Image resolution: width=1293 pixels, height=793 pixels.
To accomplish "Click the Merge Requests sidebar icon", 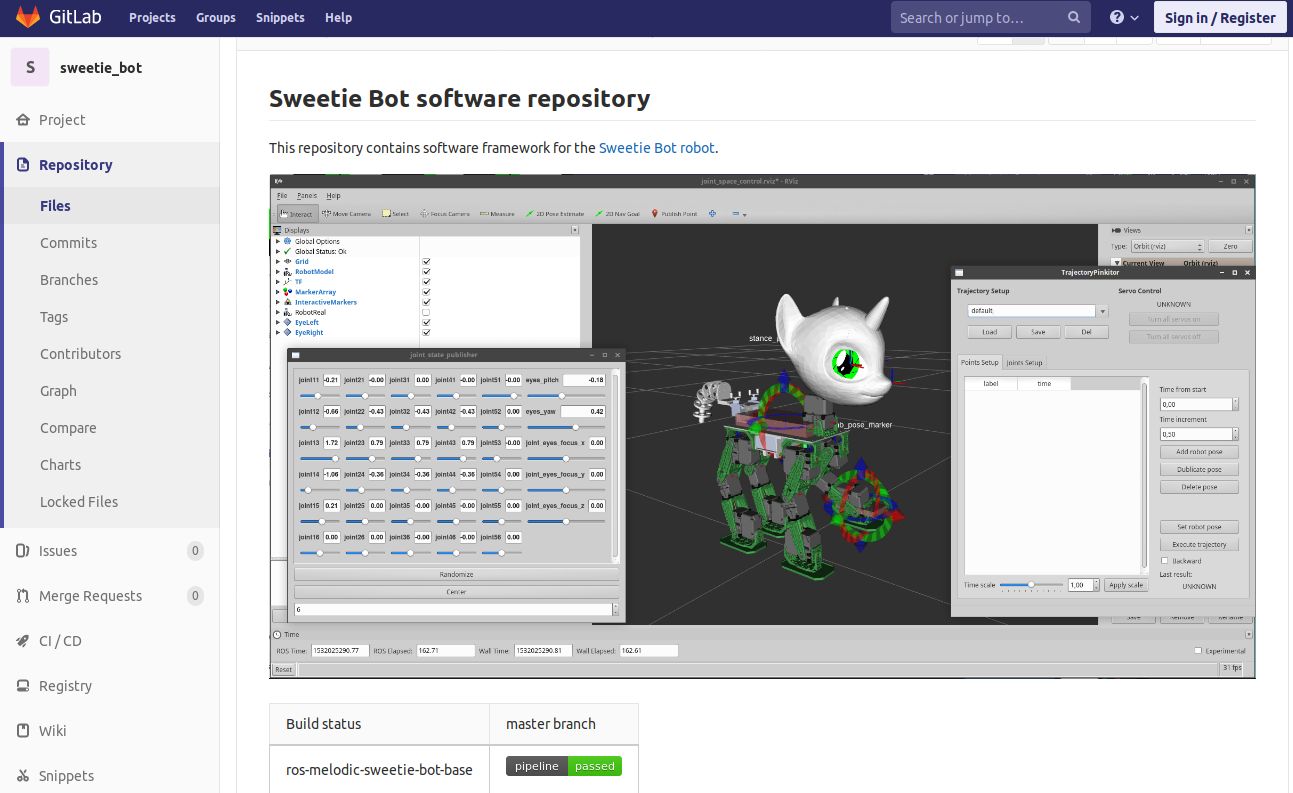I will (x=23, y=596).
